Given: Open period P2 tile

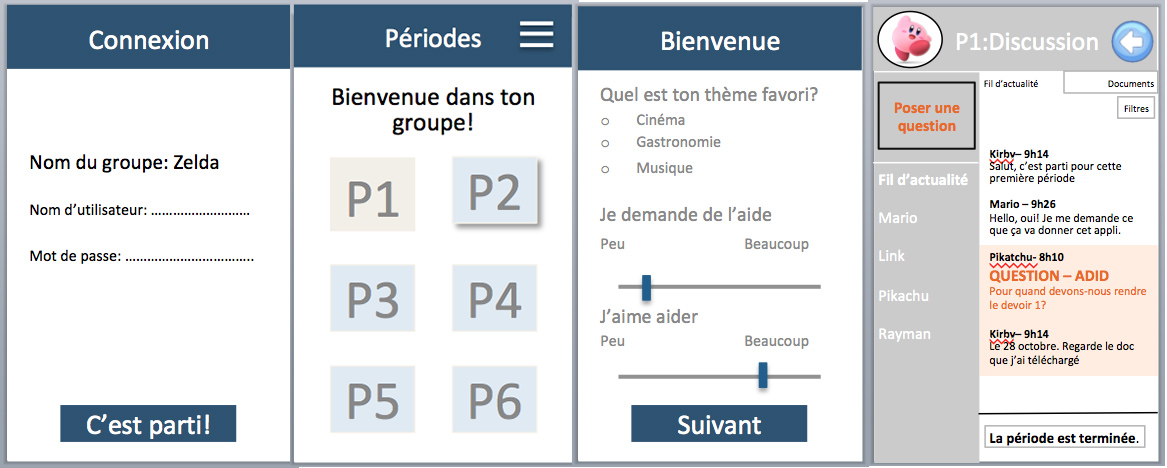Looking at the screenshot, I should tap(496, 190).
